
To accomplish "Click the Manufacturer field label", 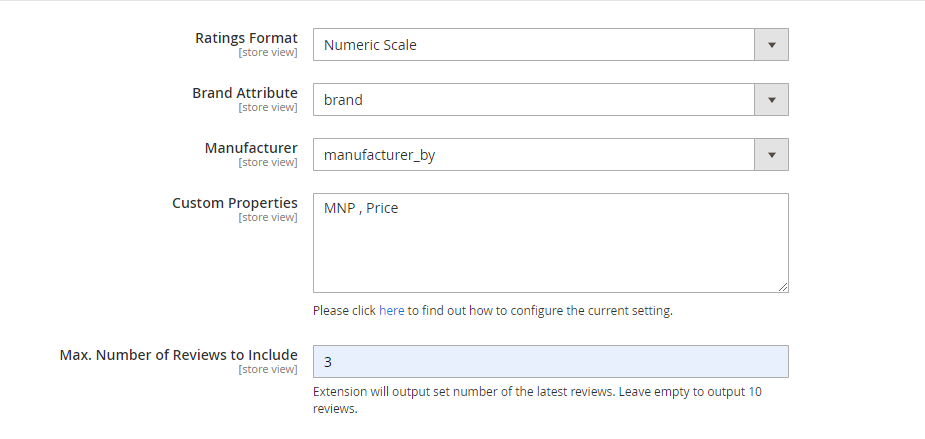I will point(251,148).
